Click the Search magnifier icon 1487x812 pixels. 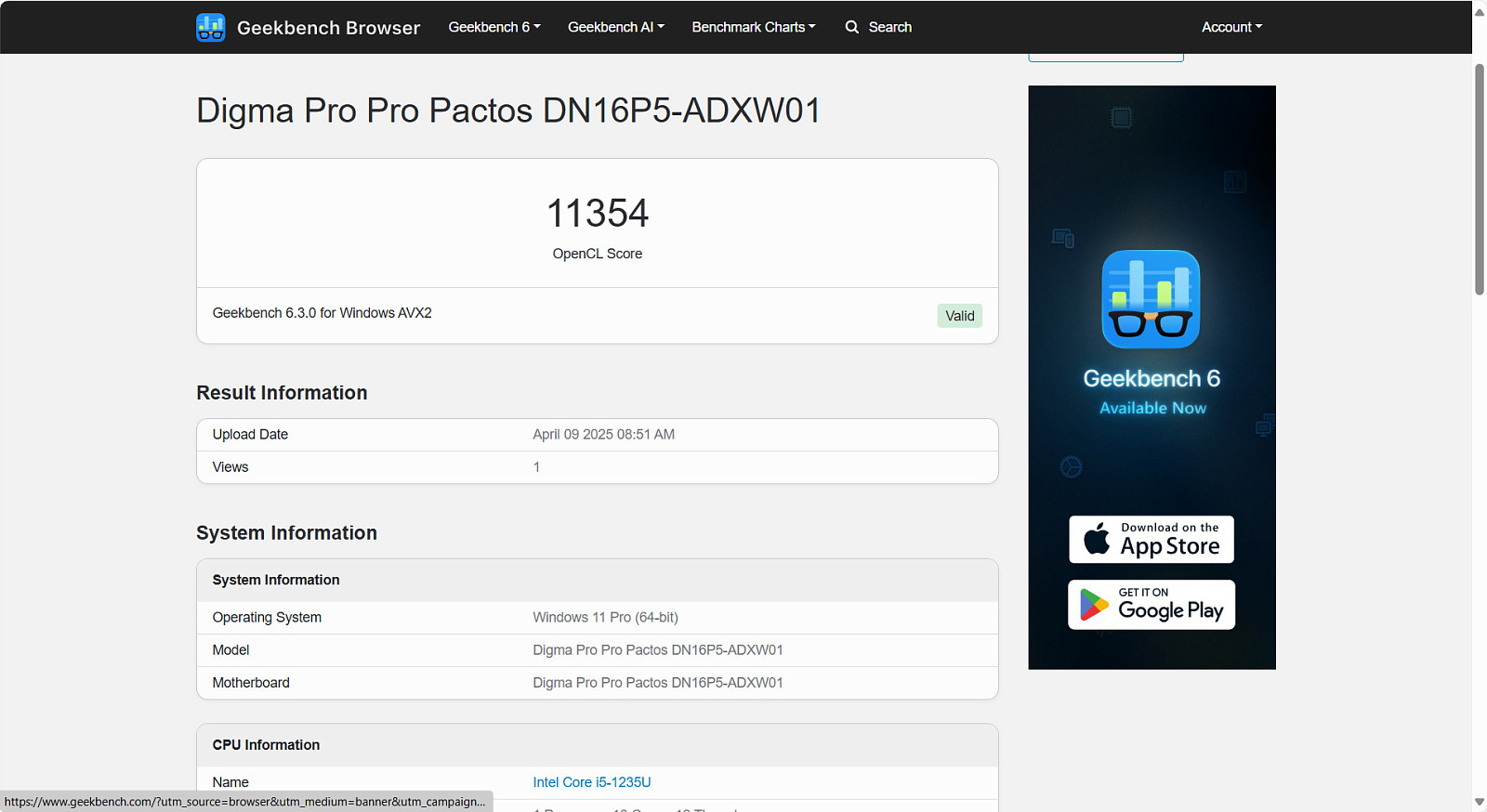click(852, 27)
